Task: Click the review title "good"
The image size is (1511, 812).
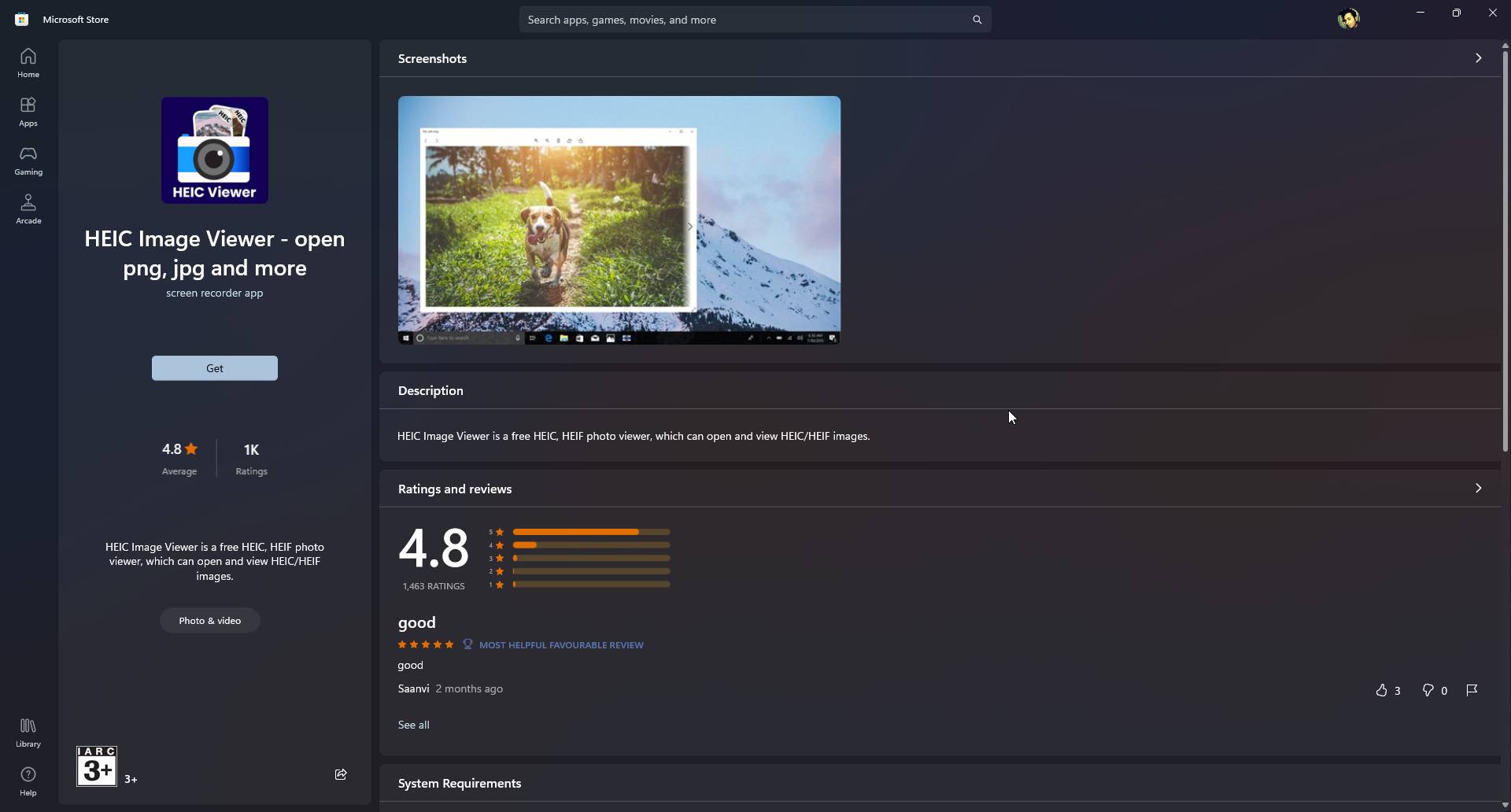Action: pyautogui.click(x=417, y=622)
